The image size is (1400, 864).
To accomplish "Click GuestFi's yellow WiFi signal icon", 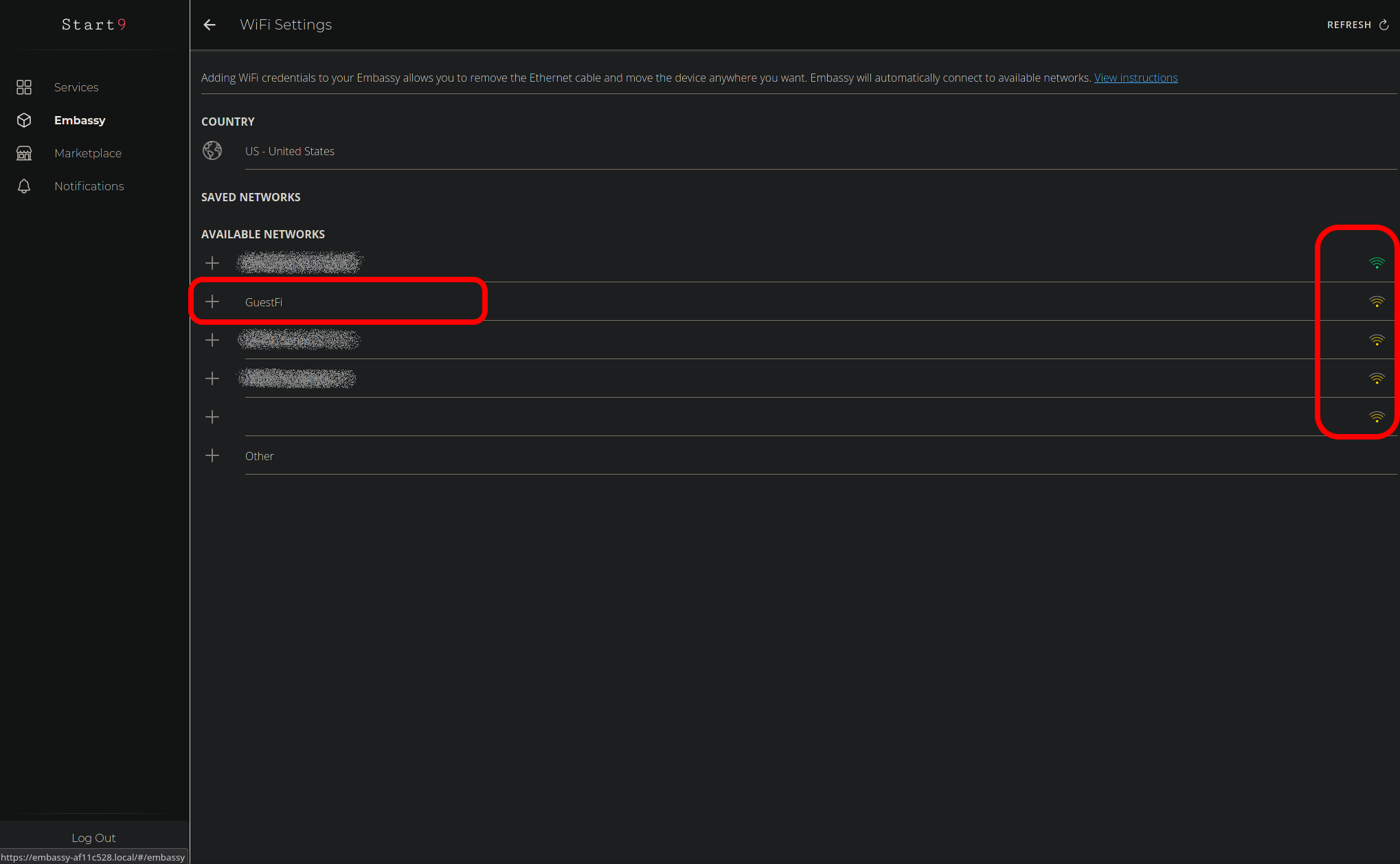I will point(1376,302).
